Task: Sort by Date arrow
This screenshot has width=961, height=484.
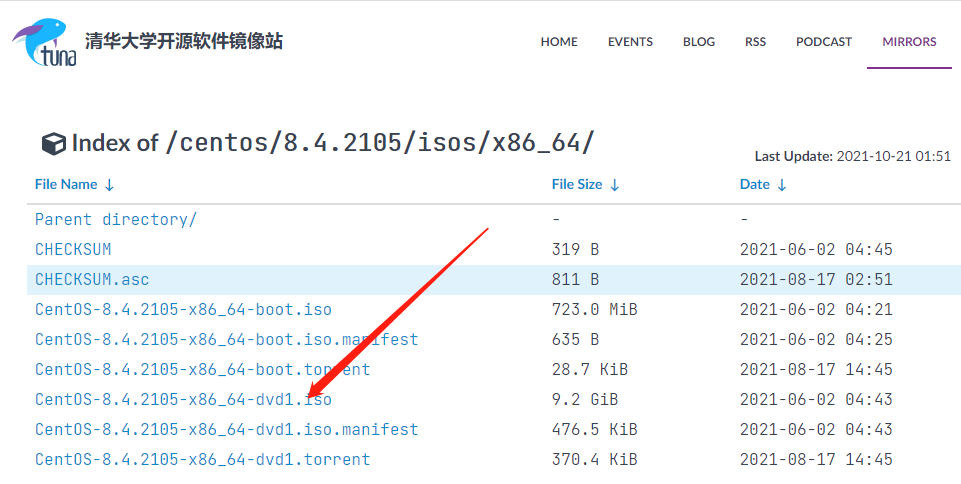Action: [x=781, y=185]
